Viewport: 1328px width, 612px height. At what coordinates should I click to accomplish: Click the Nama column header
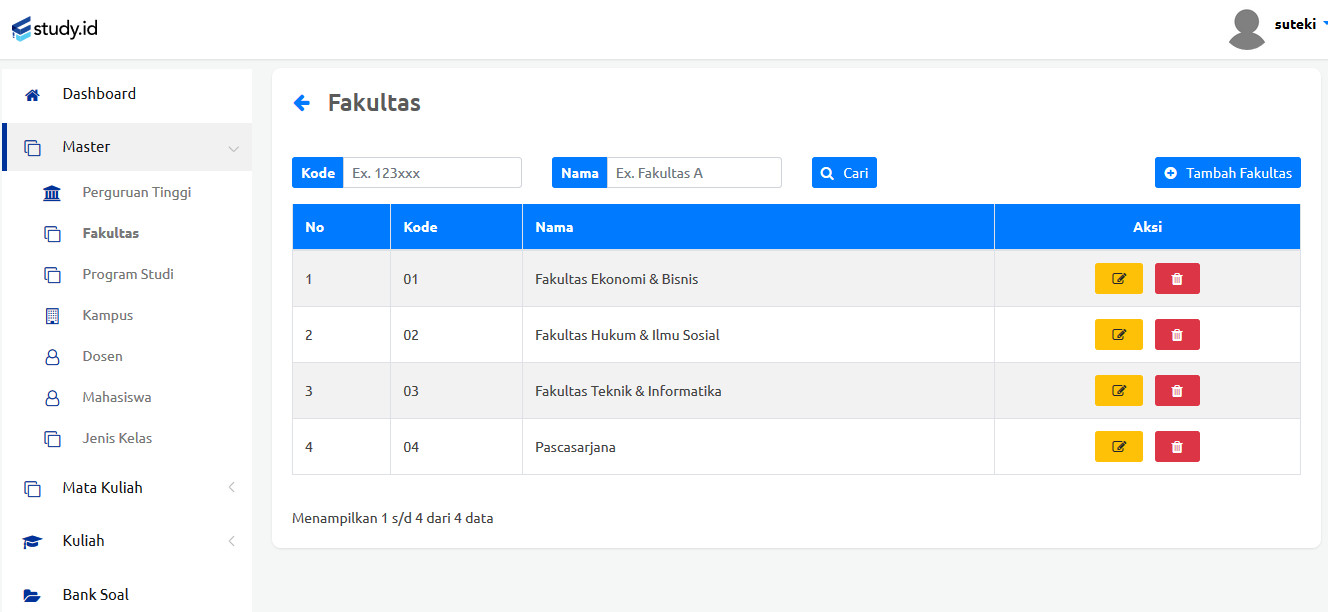tap(758, 227)
